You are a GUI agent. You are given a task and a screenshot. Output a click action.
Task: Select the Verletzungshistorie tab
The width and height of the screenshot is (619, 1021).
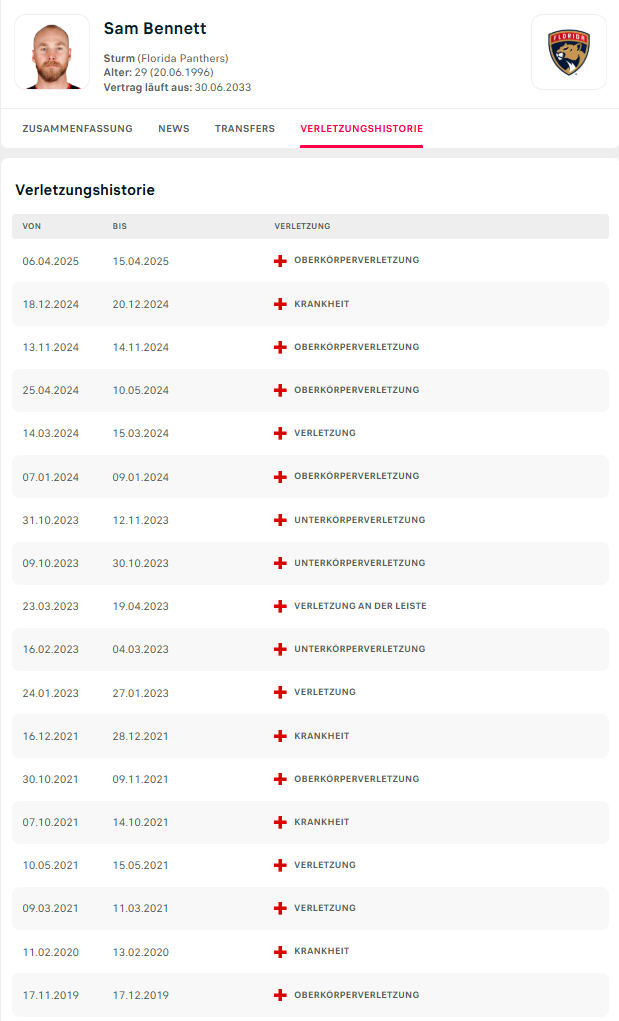click(x=361, y=129)
